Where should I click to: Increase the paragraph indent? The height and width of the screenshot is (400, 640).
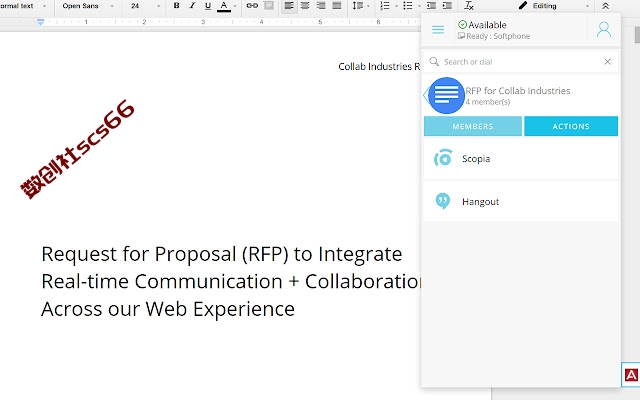(x=447, y=6)
